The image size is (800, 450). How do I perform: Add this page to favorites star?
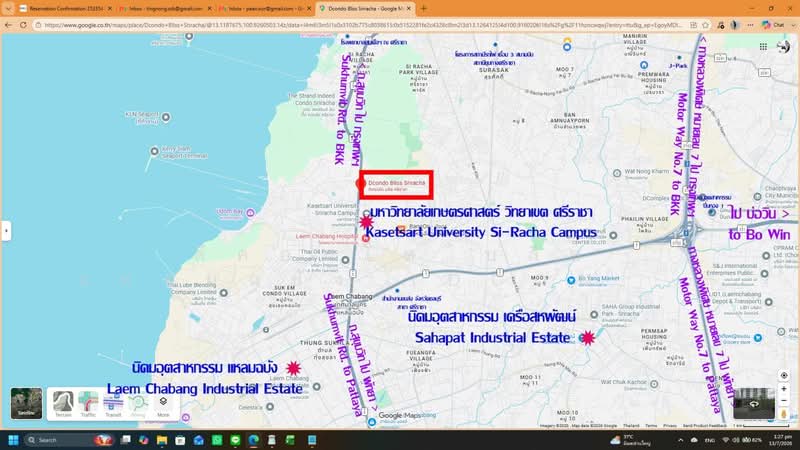706,25
